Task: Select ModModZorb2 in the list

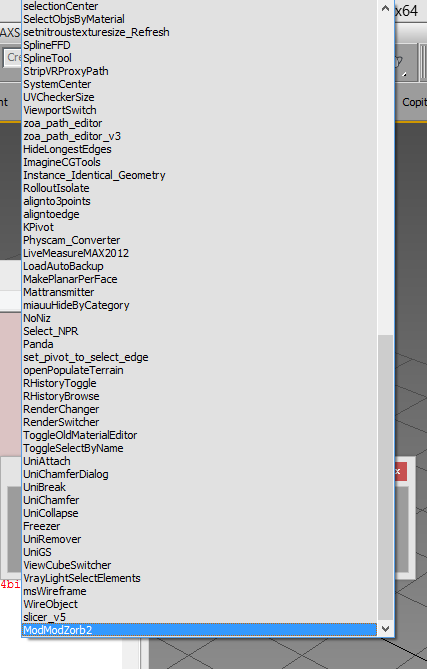Action: pos(199,630)
